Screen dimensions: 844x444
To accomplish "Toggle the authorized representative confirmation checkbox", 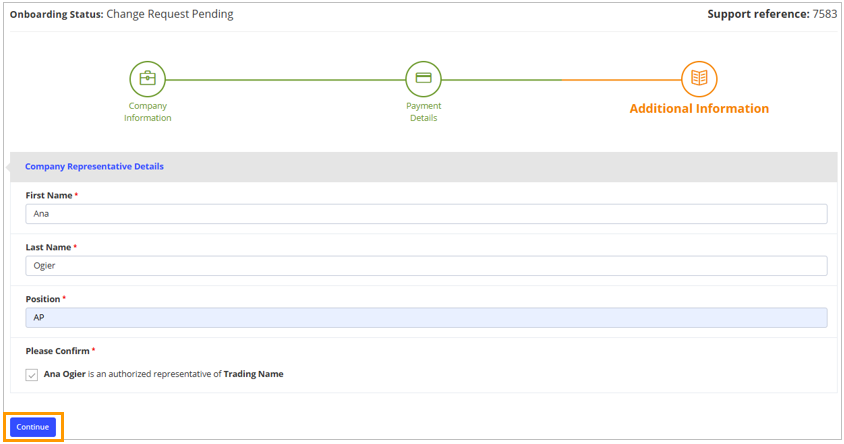I will click(x=33, y=374).
